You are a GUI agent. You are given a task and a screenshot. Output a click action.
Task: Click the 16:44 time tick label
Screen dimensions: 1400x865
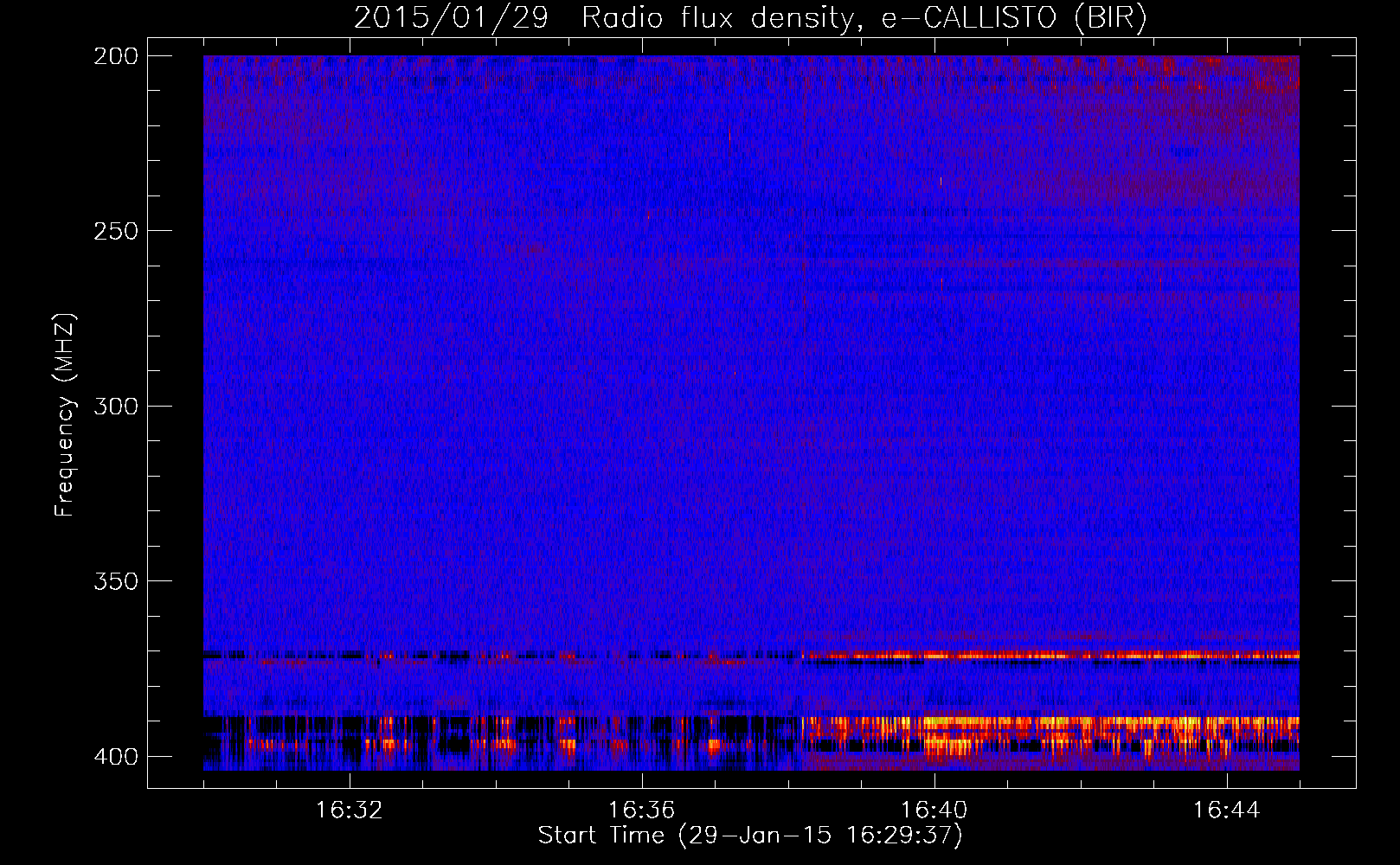(1227, 811)
